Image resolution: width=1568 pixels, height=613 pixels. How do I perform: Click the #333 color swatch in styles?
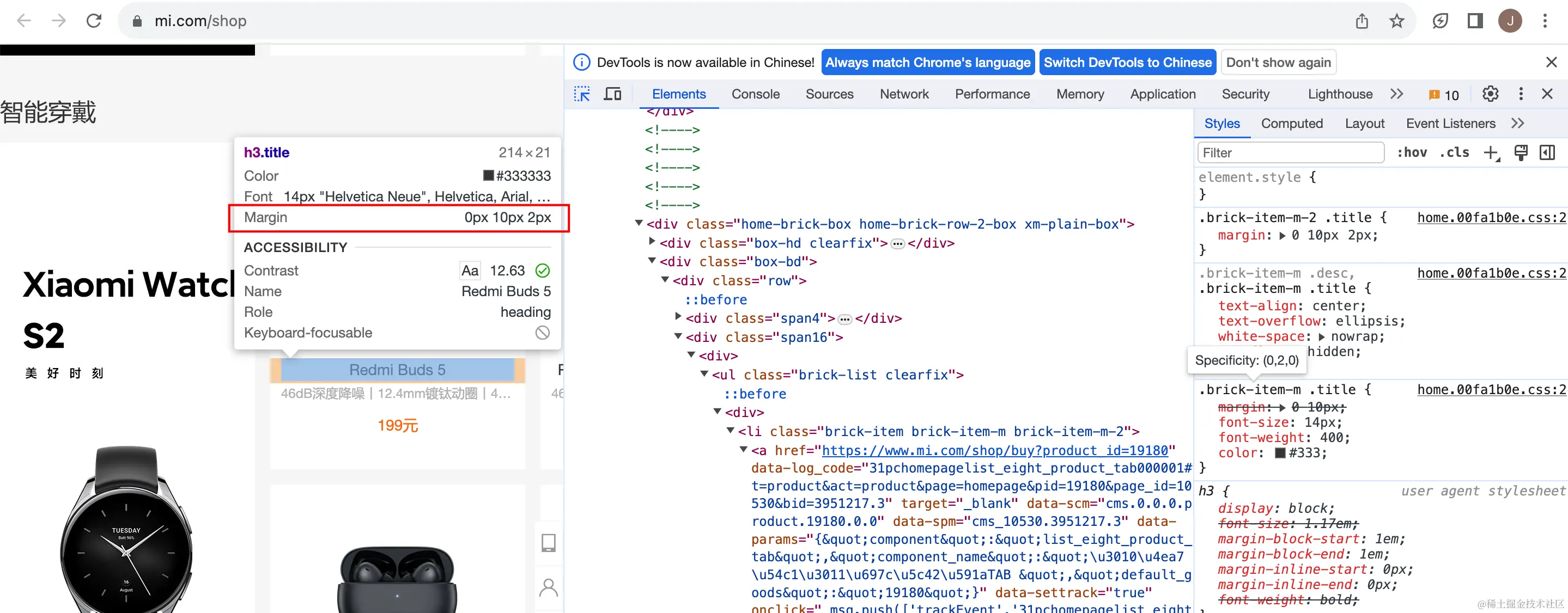coord(1280,453)
